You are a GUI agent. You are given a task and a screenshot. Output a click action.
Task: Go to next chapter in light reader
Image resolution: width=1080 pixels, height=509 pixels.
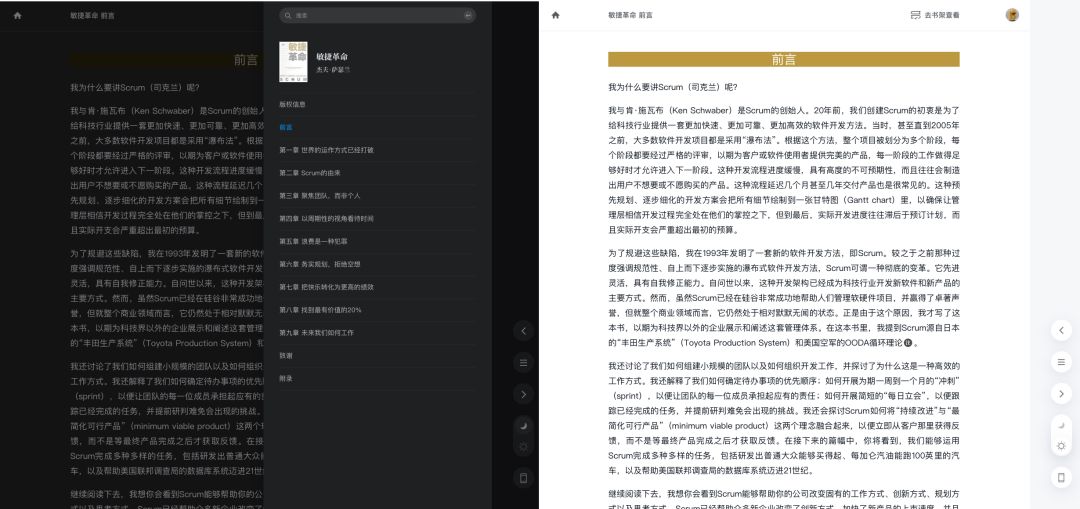(1061, 394)
